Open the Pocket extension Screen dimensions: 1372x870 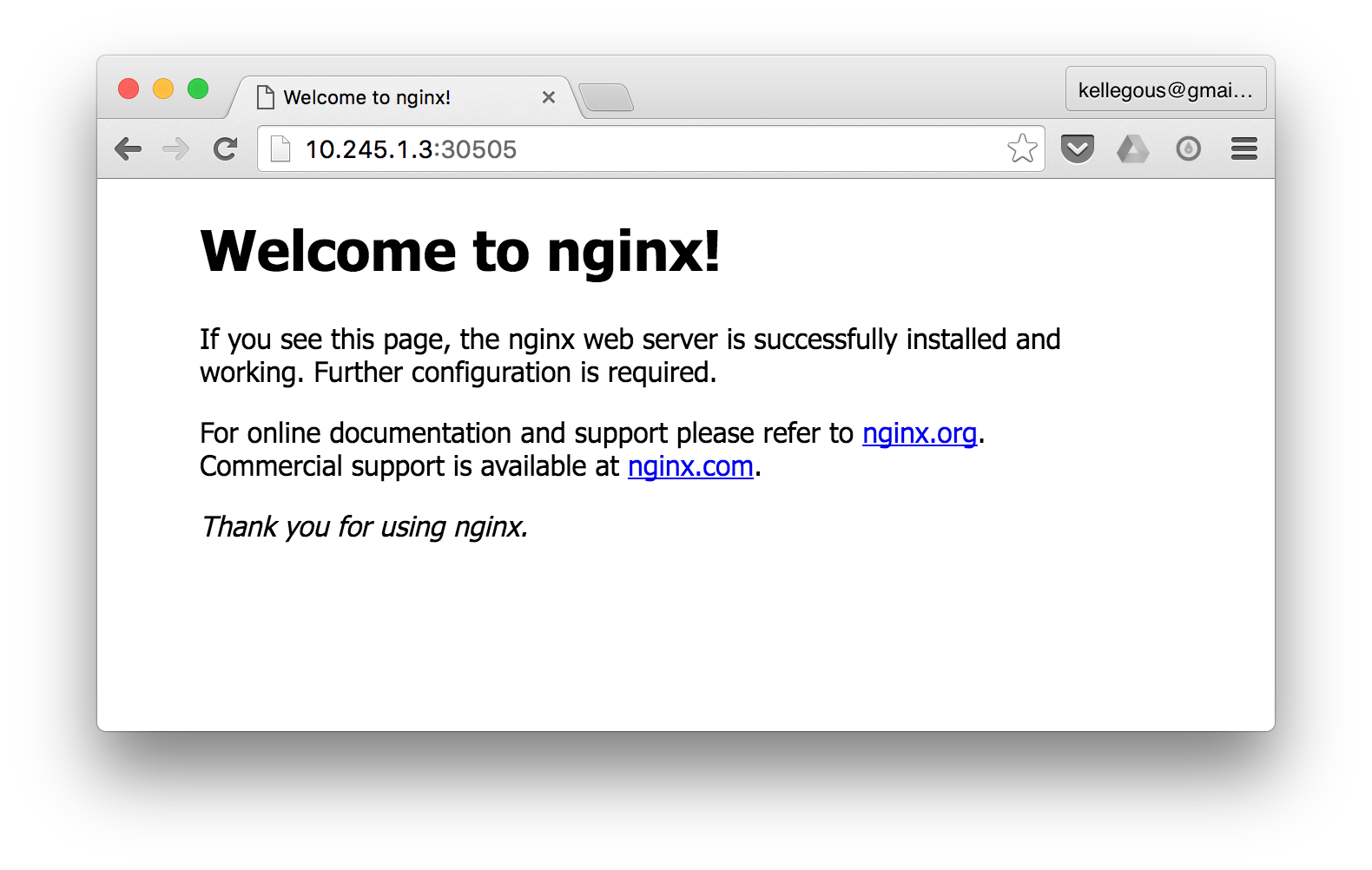click(x=1077, y=149)
